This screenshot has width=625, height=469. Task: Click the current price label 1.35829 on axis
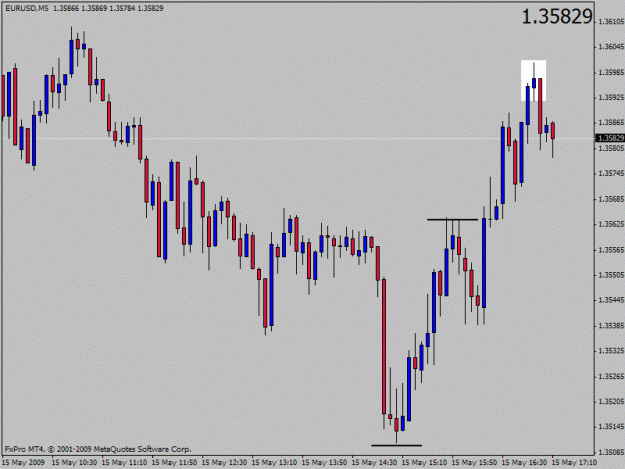(610, 138)
